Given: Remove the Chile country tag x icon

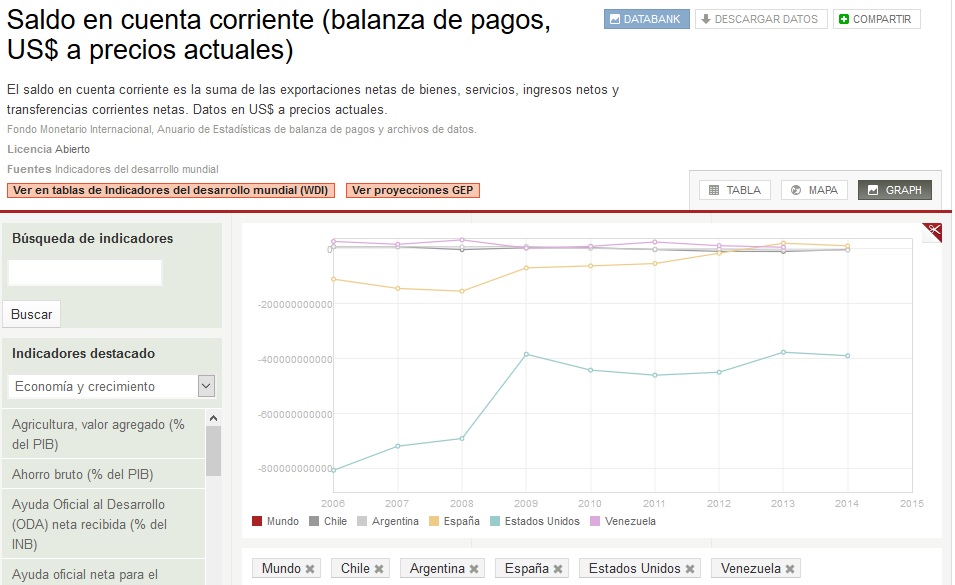Looking at the screenshot, I should (379, 569).
